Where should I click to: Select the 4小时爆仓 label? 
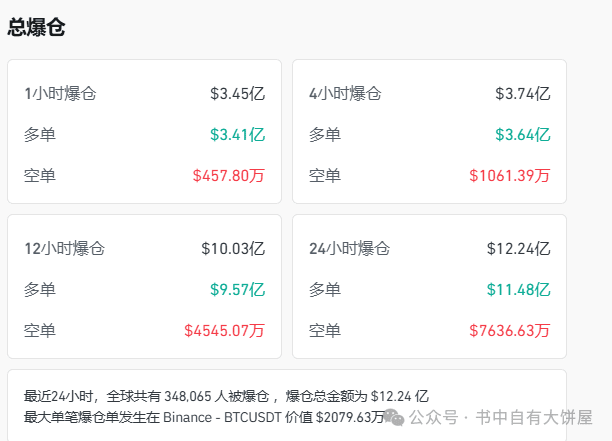click(x=345, y=94)
